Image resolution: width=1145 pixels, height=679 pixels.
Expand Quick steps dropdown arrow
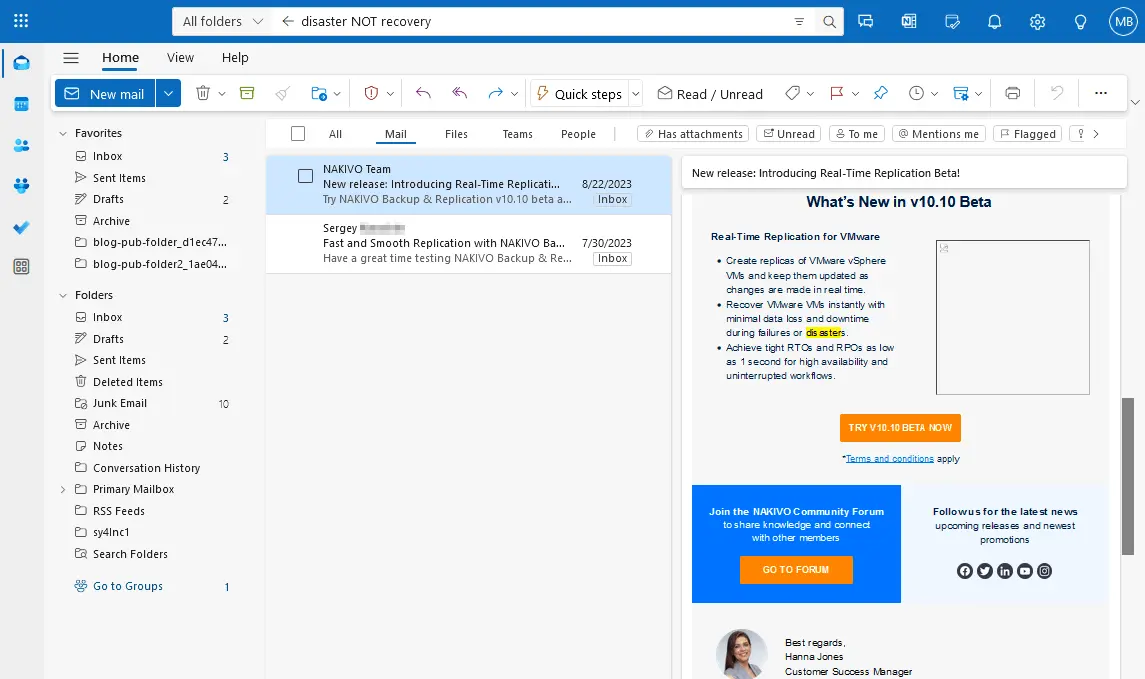click(x=635, y=94)
